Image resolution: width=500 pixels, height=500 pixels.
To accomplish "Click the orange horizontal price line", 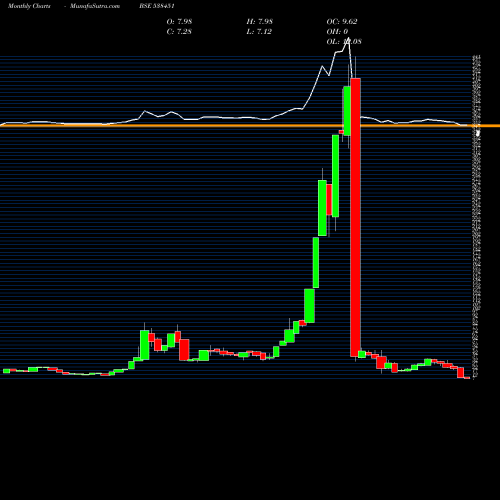I will 250,126.
